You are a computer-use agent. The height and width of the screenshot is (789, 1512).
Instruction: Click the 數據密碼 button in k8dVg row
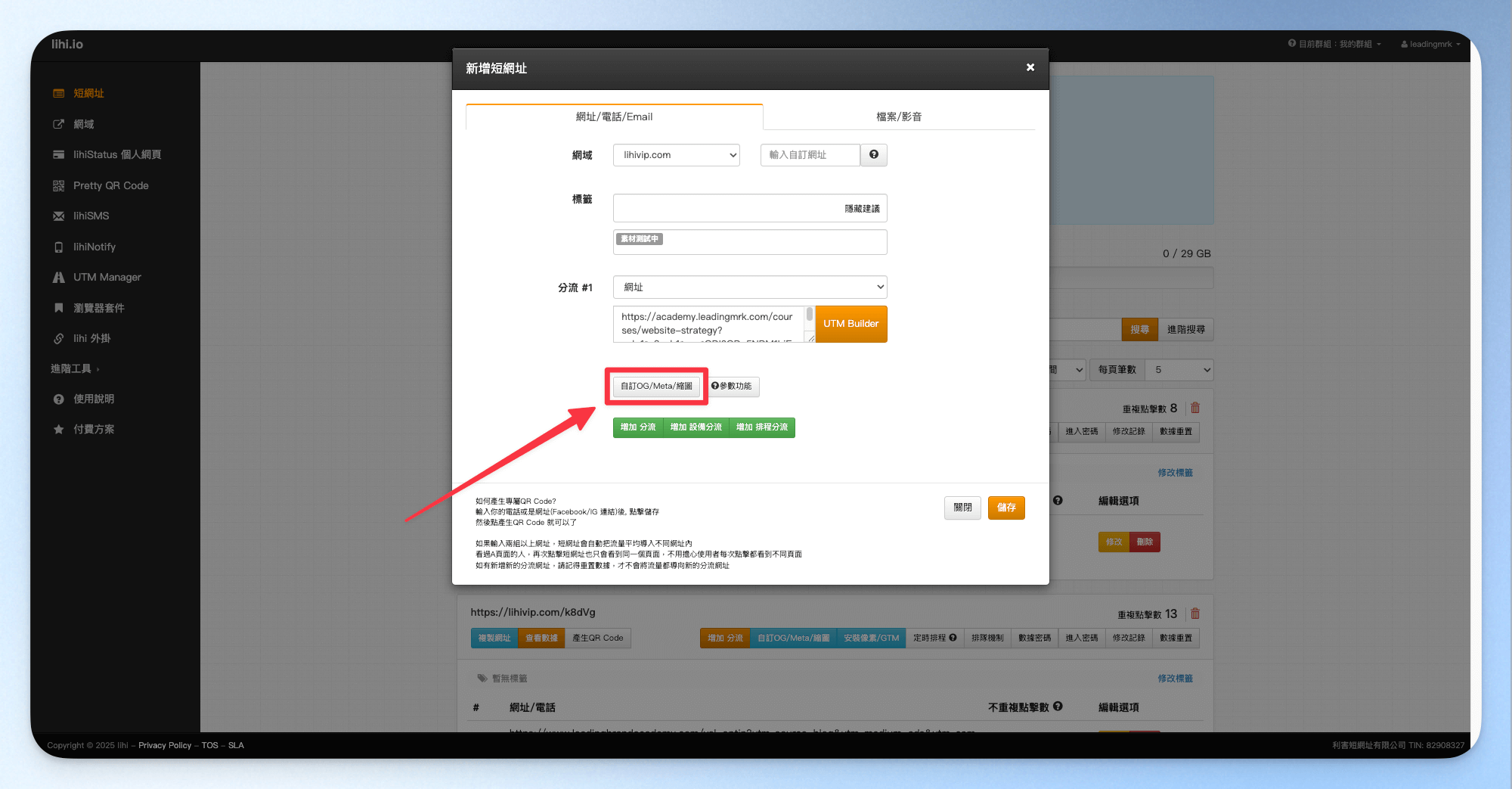pyautogui.click(x=1034, y=638)
